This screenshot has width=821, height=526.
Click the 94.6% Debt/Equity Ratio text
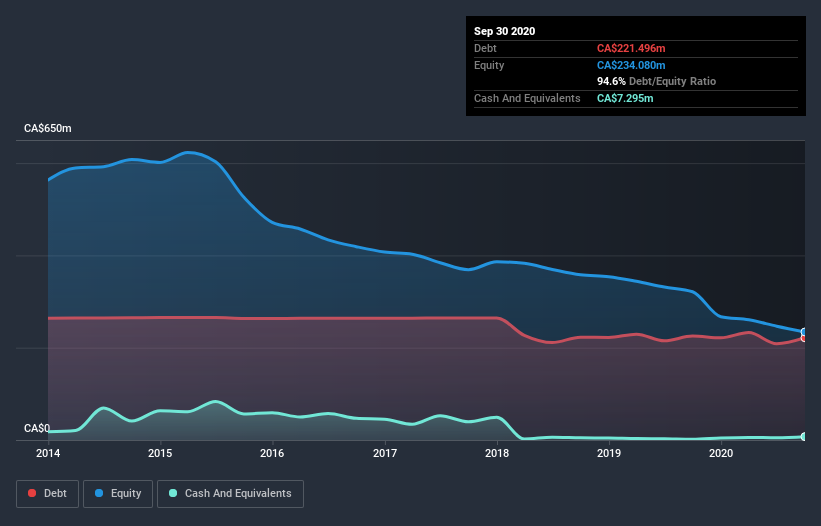(x=657, y=82)
